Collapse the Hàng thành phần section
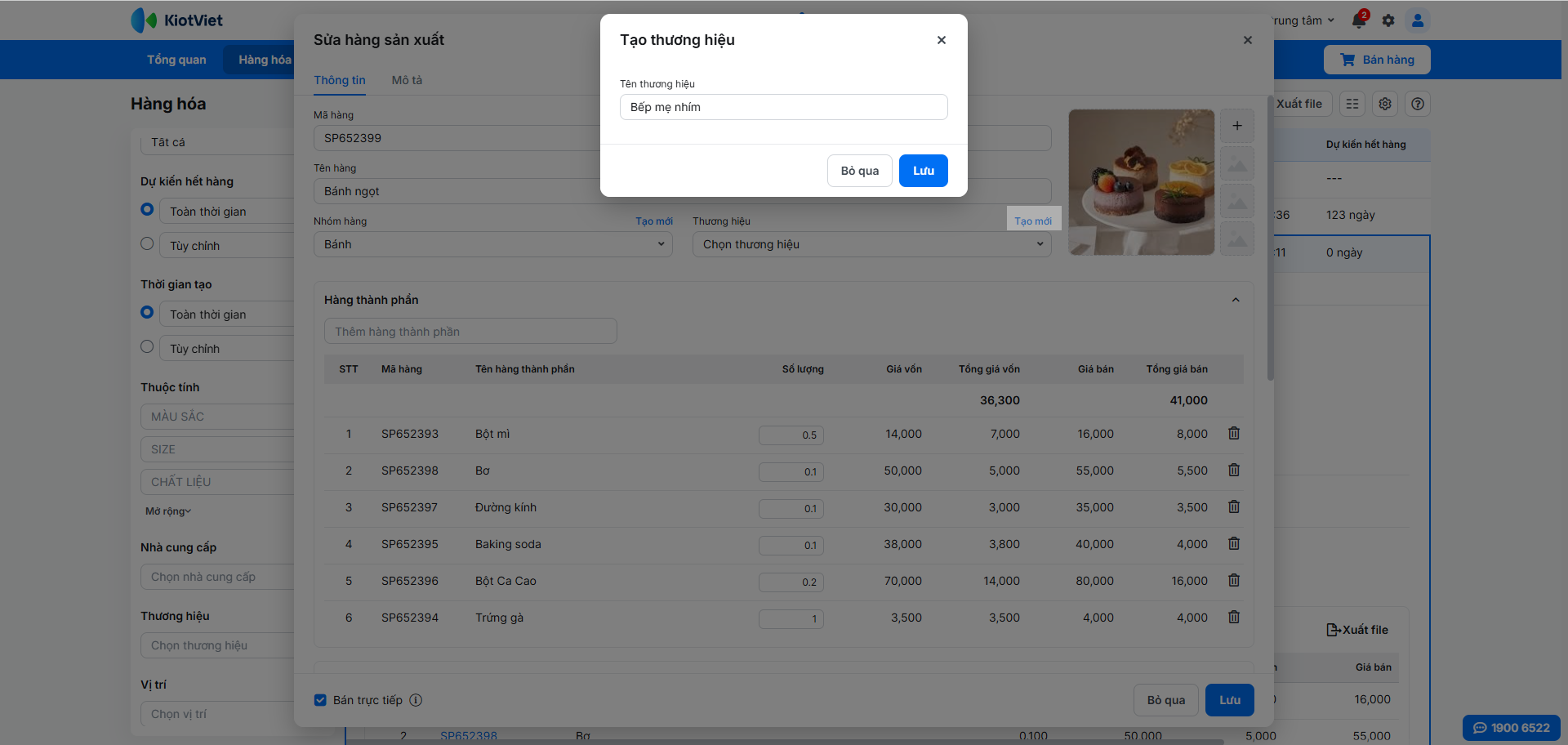1568x745 pixels. click(x=1236, y=300)
